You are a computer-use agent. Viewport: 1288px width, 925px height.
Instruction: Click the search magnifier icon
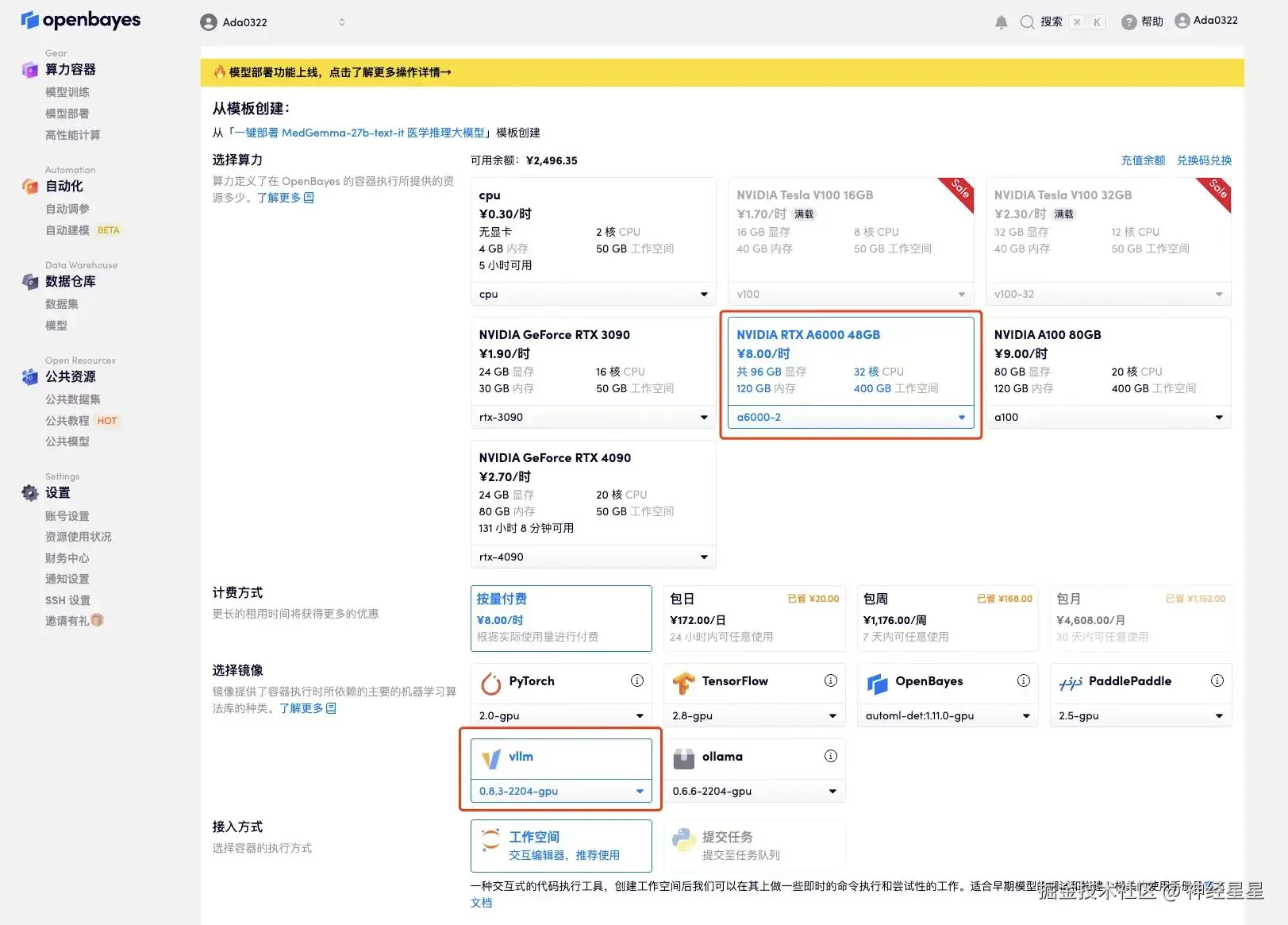[x=1027, y=22]
